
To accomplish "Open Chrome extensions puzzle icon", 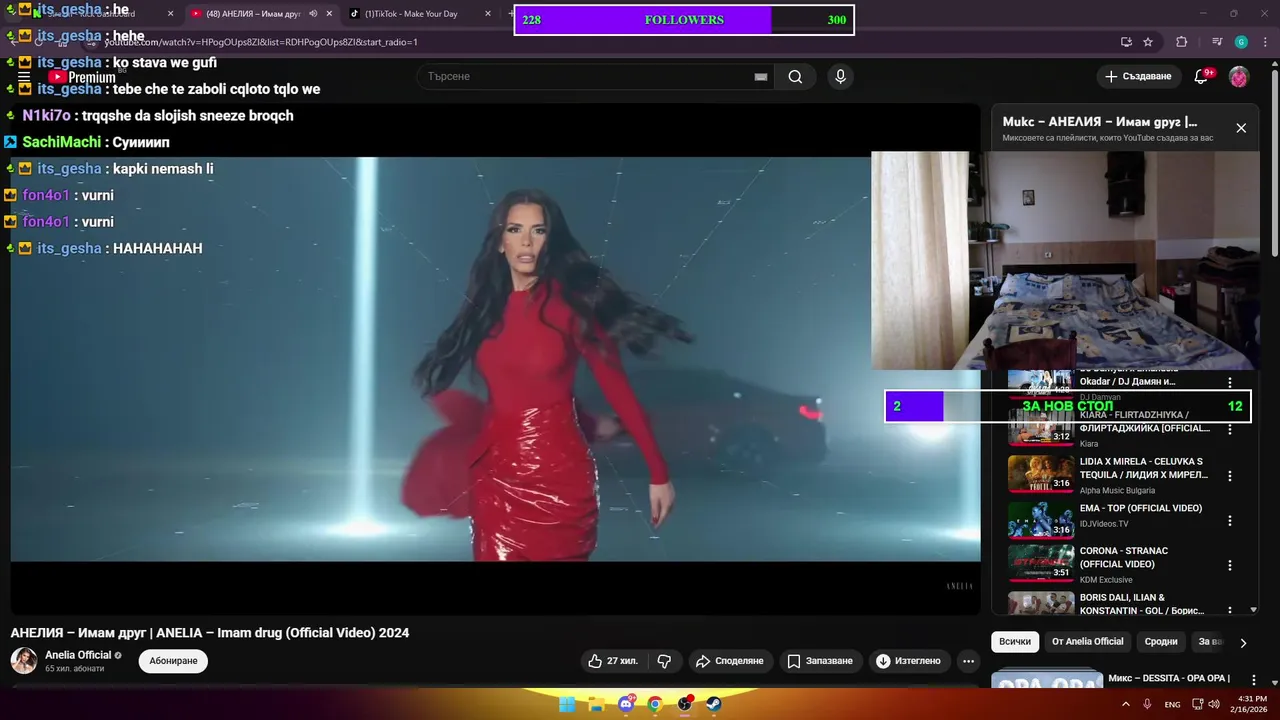I will point(1181,42).
